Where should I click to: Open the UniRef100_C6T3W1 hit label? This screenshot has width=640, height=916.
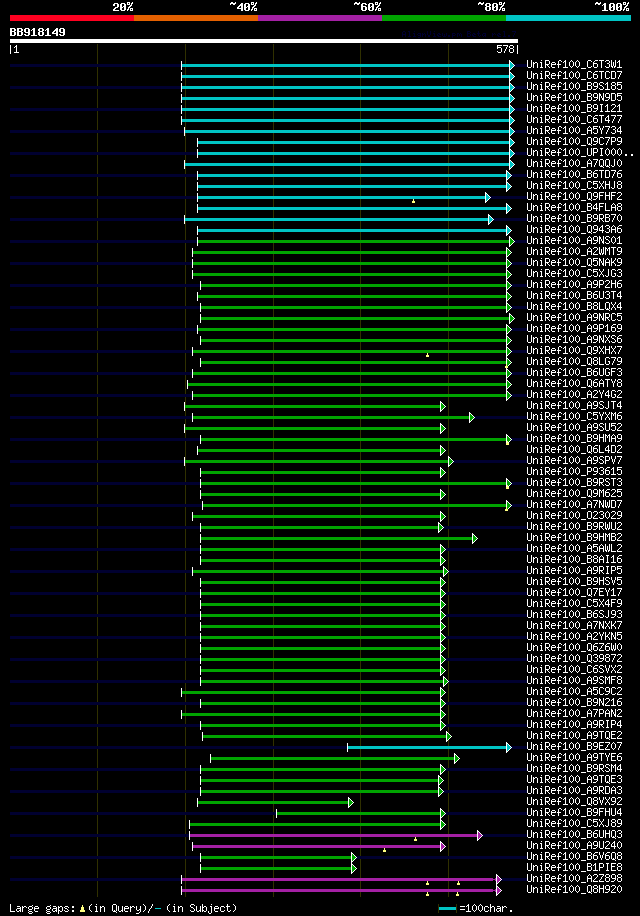(x=574, y=64)
